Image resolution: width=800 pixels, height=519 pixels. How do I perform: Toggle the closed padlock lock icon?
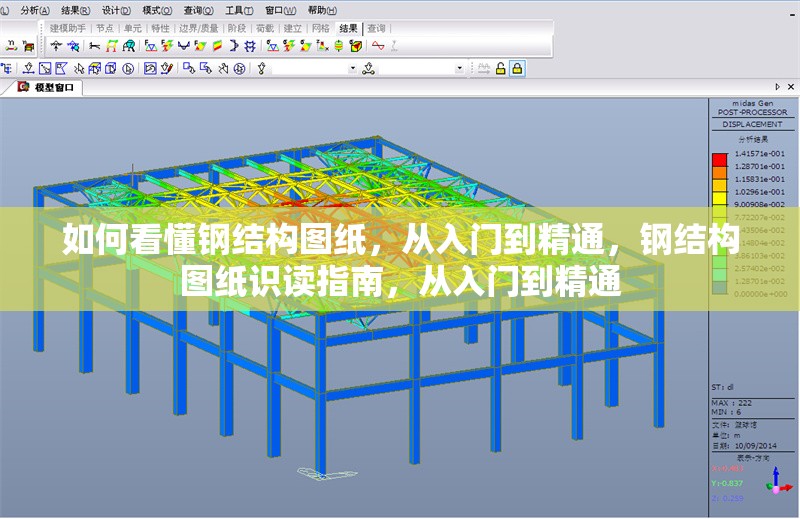pos(517,68)
